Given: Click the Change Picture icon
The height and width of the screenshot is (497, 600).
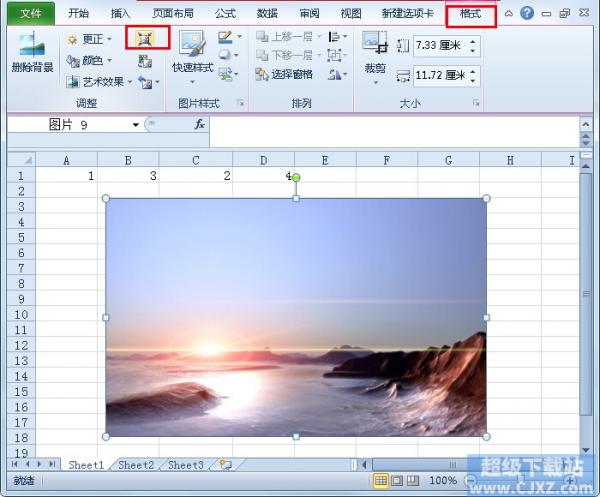Looking at the screenshot, I should (x=145, y=61).
